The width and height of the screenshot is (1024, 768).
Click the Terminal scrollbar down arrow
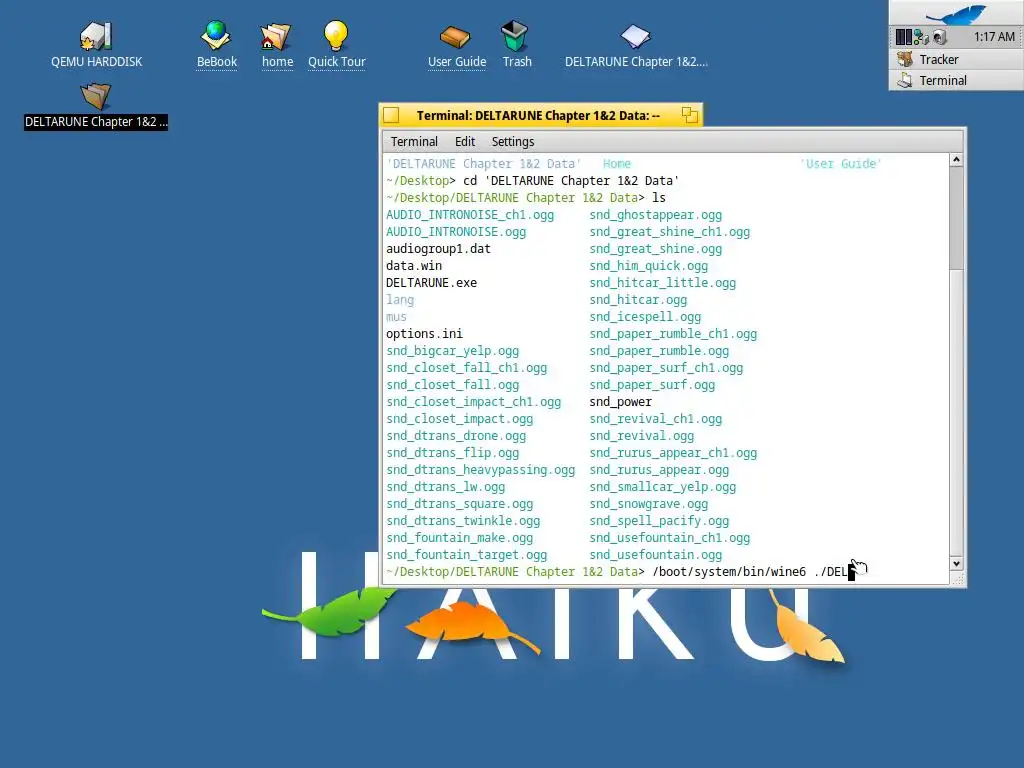point(956,564)
